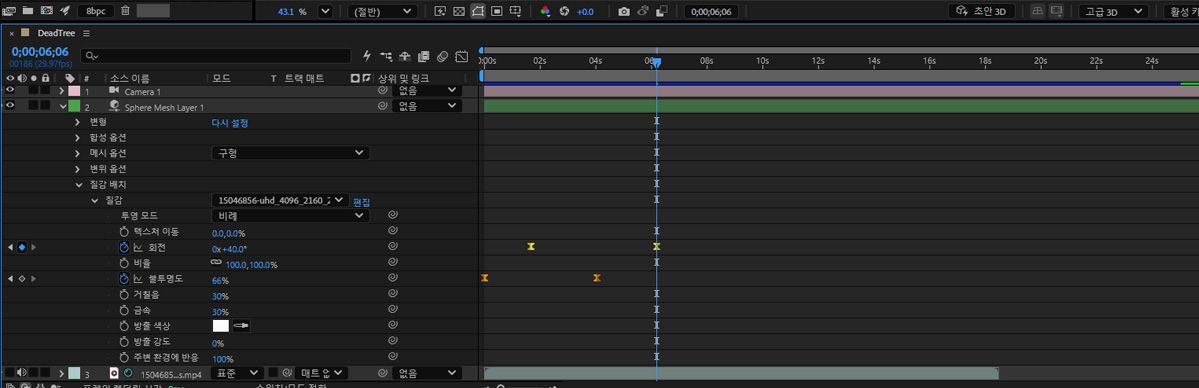Click the composition mini-flowchart icon

(385, 57)
